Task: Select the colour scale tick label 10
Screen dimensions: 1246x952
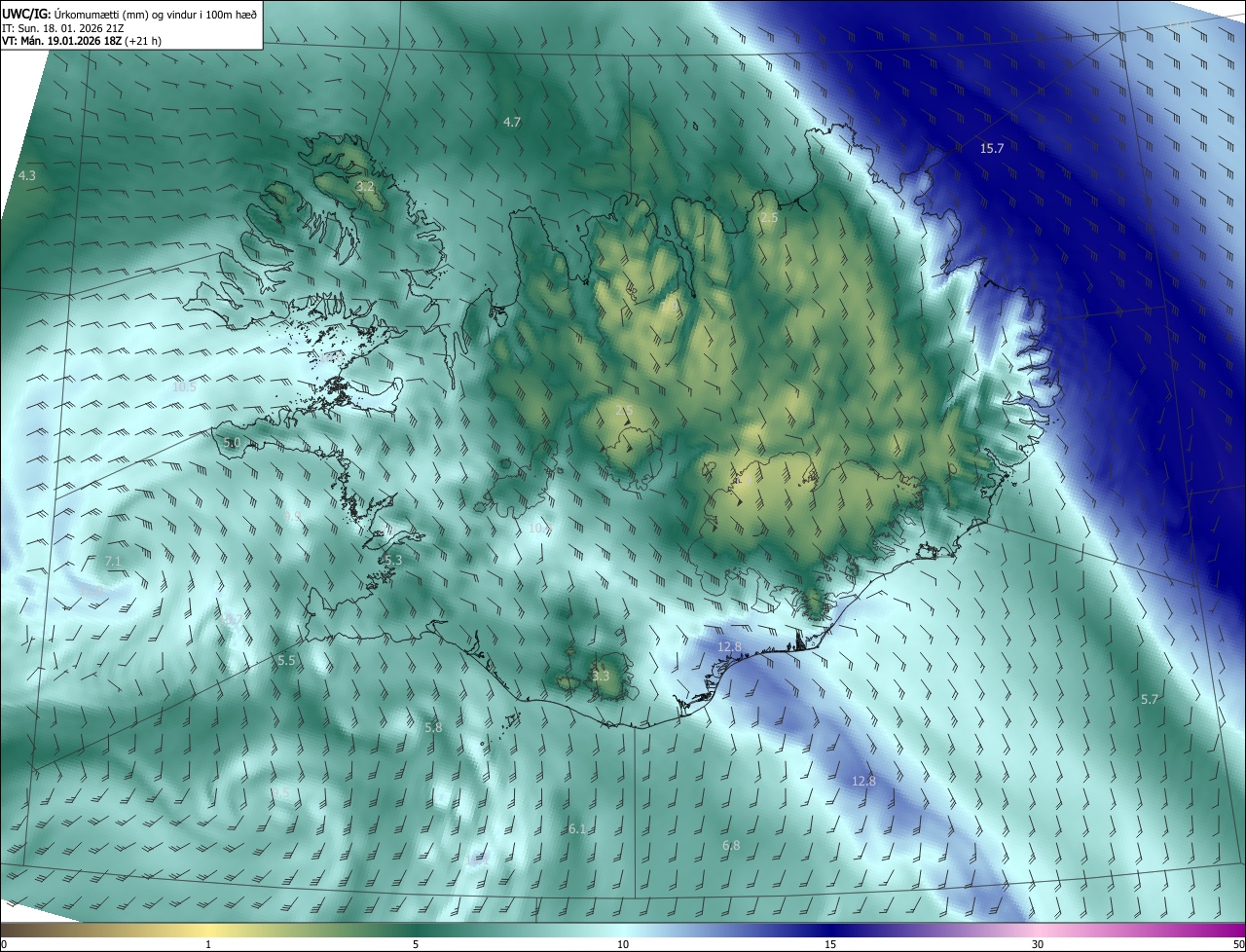Action: tap(623, 944)
